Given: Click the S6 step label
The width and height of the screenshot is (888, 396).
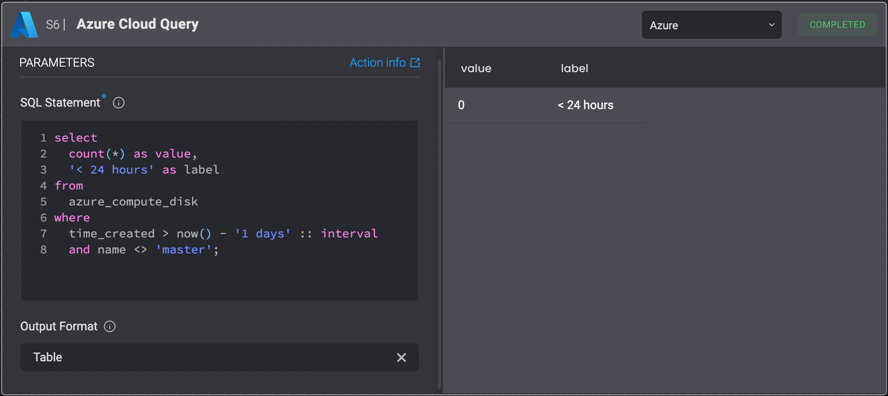Looking at the screenshot, I should pyautogui.click(x=52, y=25).
